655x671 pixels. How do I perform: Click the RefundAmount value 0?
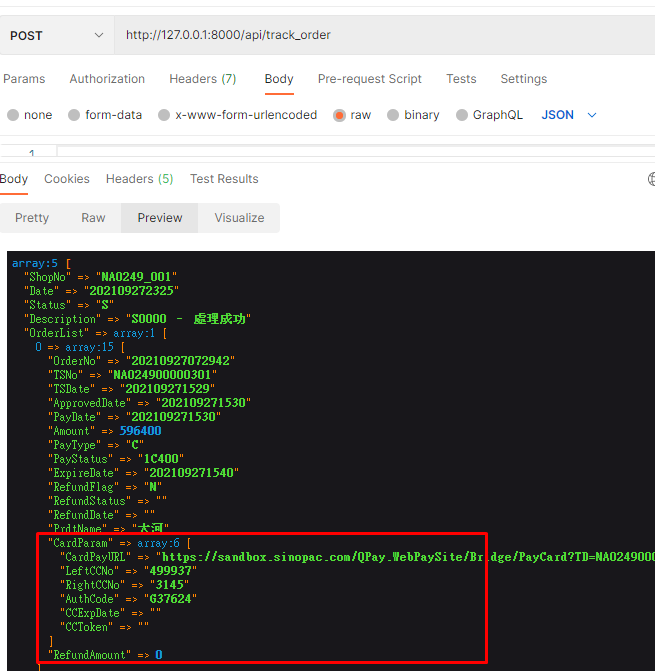tap(159, 655)
